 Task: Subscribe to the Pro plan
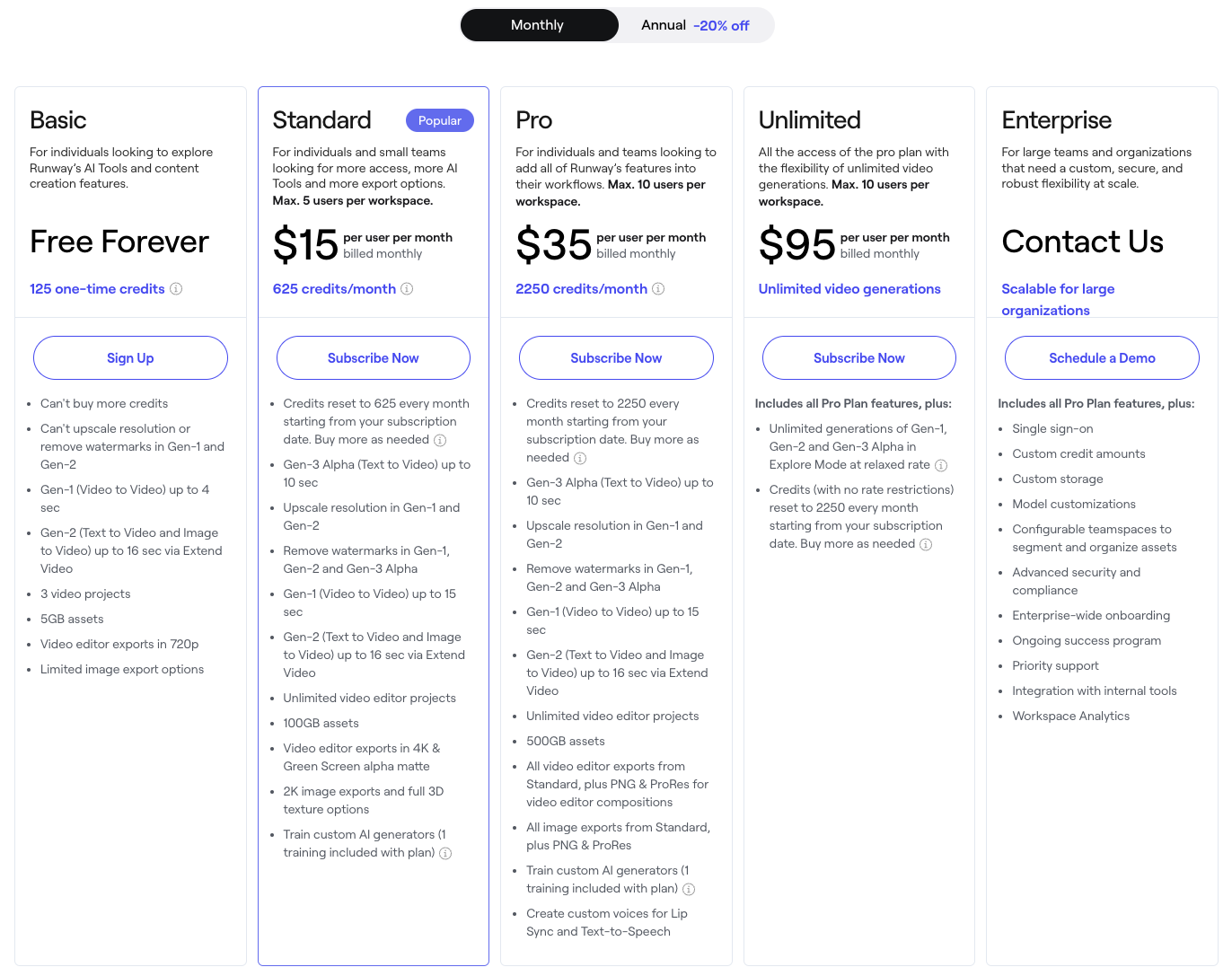616,358
